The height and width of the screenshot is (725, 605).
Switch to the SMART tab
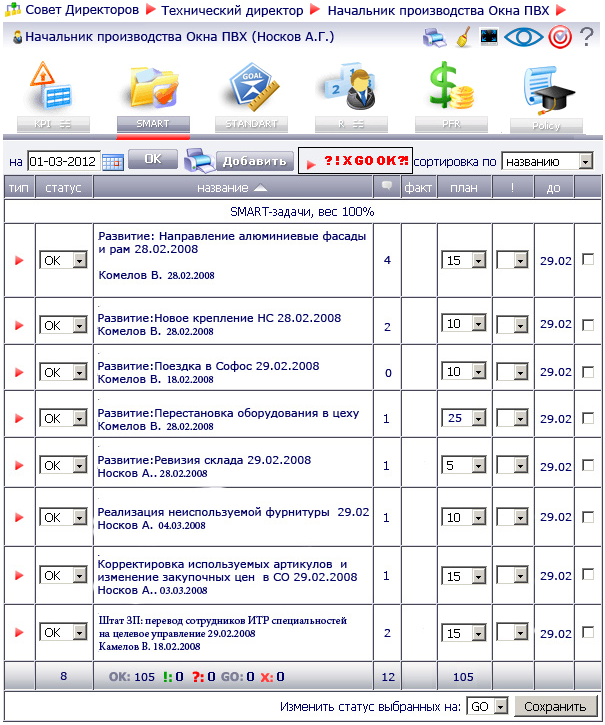click(x=153, y=124)
